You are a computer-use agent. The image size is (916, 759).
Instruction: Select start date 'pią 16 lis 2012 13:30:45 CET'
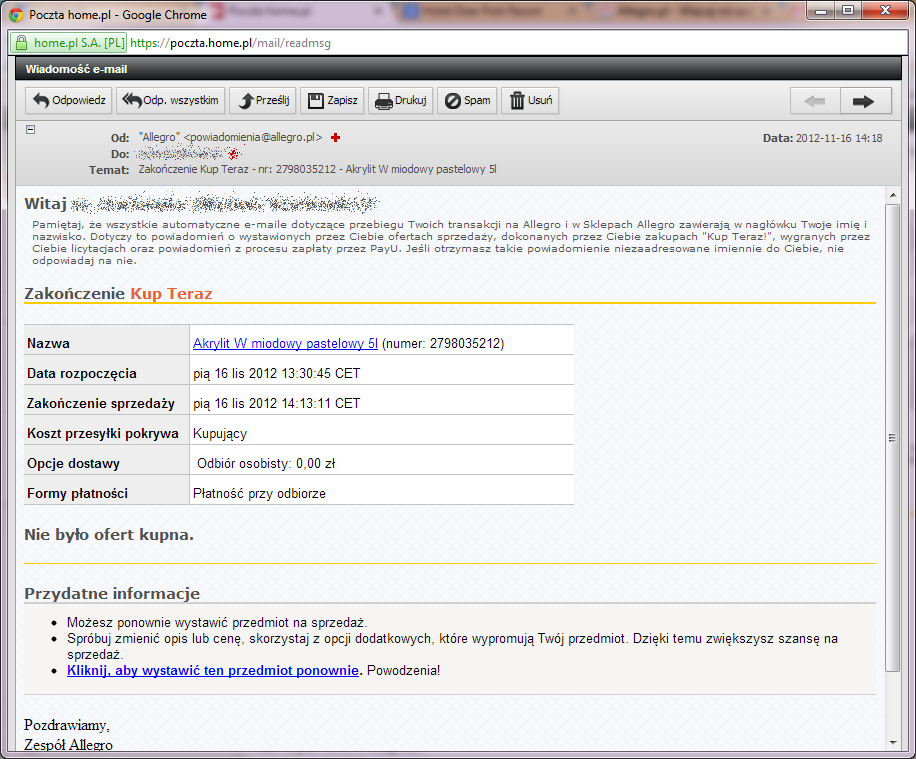pos(276,373)
